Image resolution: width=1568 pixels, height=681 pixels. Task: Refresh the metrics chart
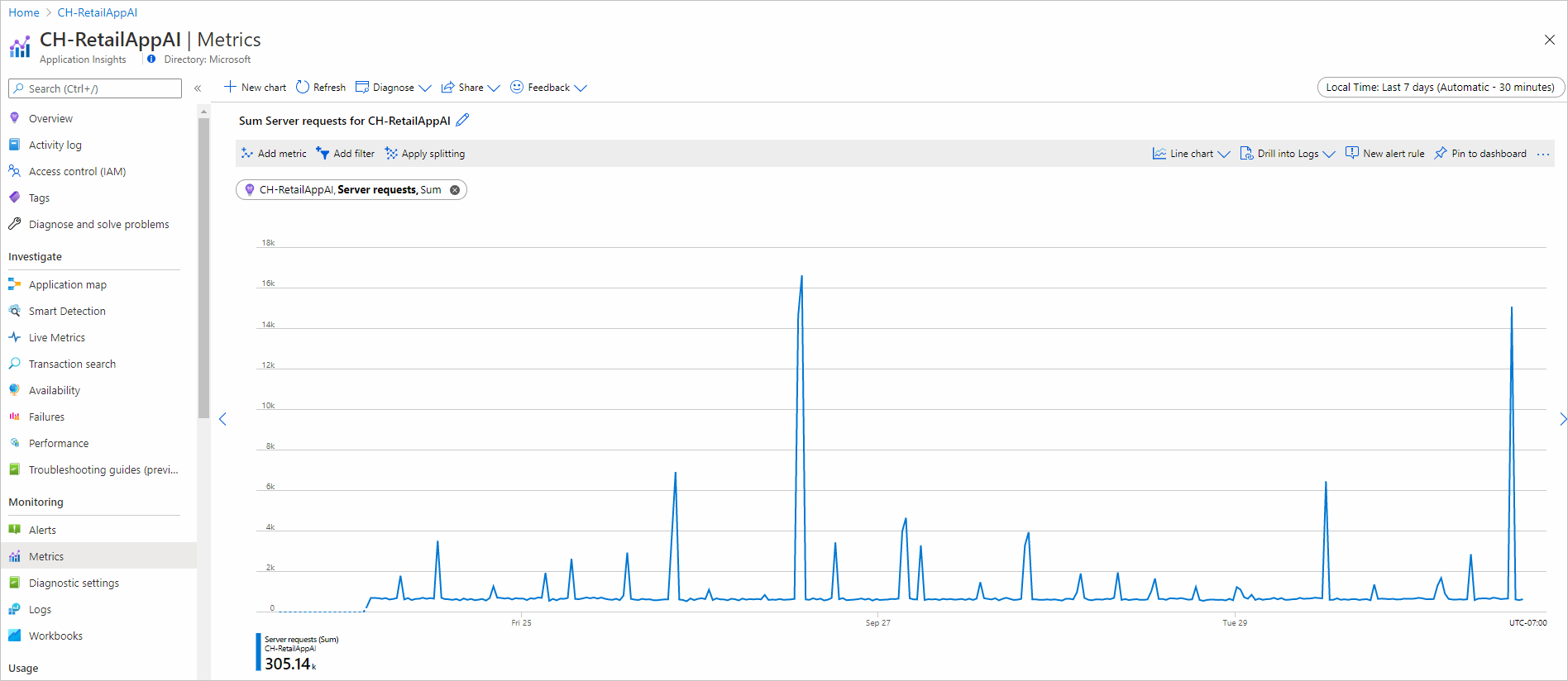coord(321,88)
